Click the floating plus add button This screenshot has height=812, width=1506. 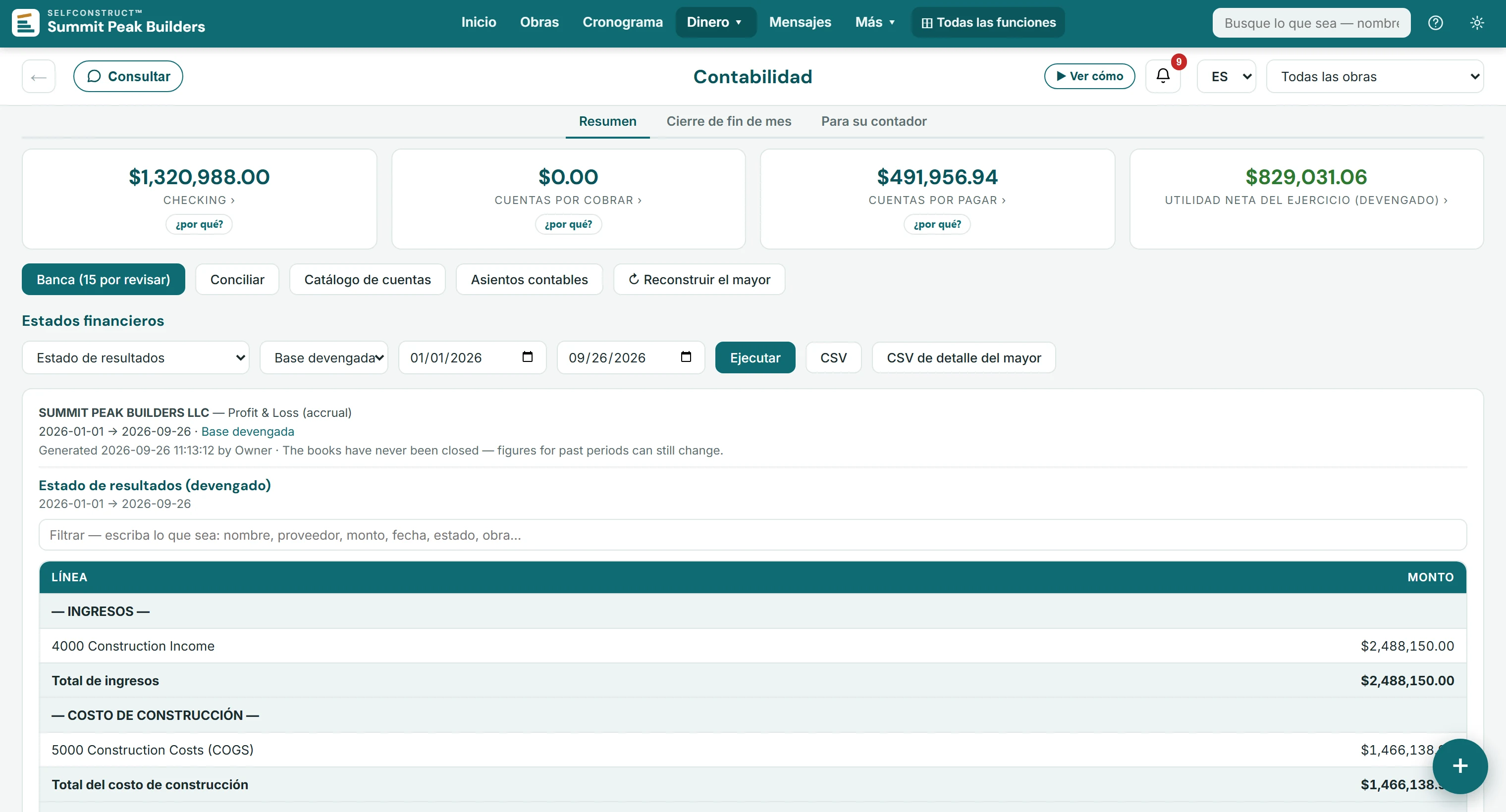[1460, 766]
